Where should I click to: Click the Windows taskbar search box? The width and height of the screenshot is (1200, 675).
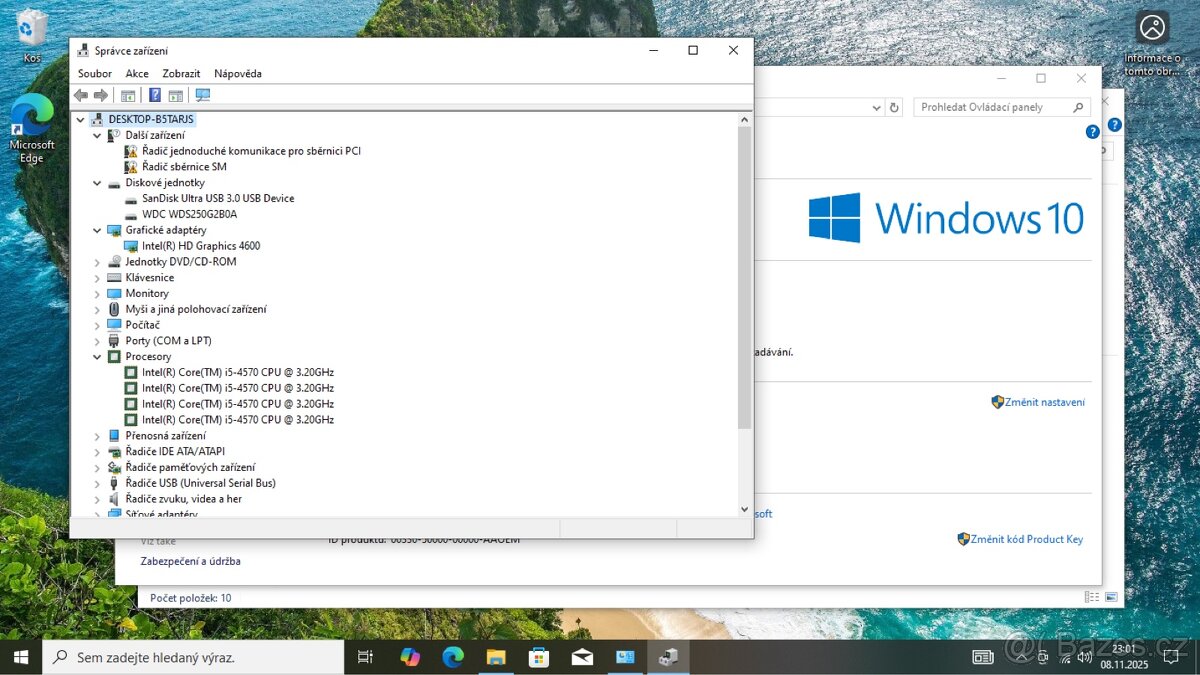pos(195,657)
